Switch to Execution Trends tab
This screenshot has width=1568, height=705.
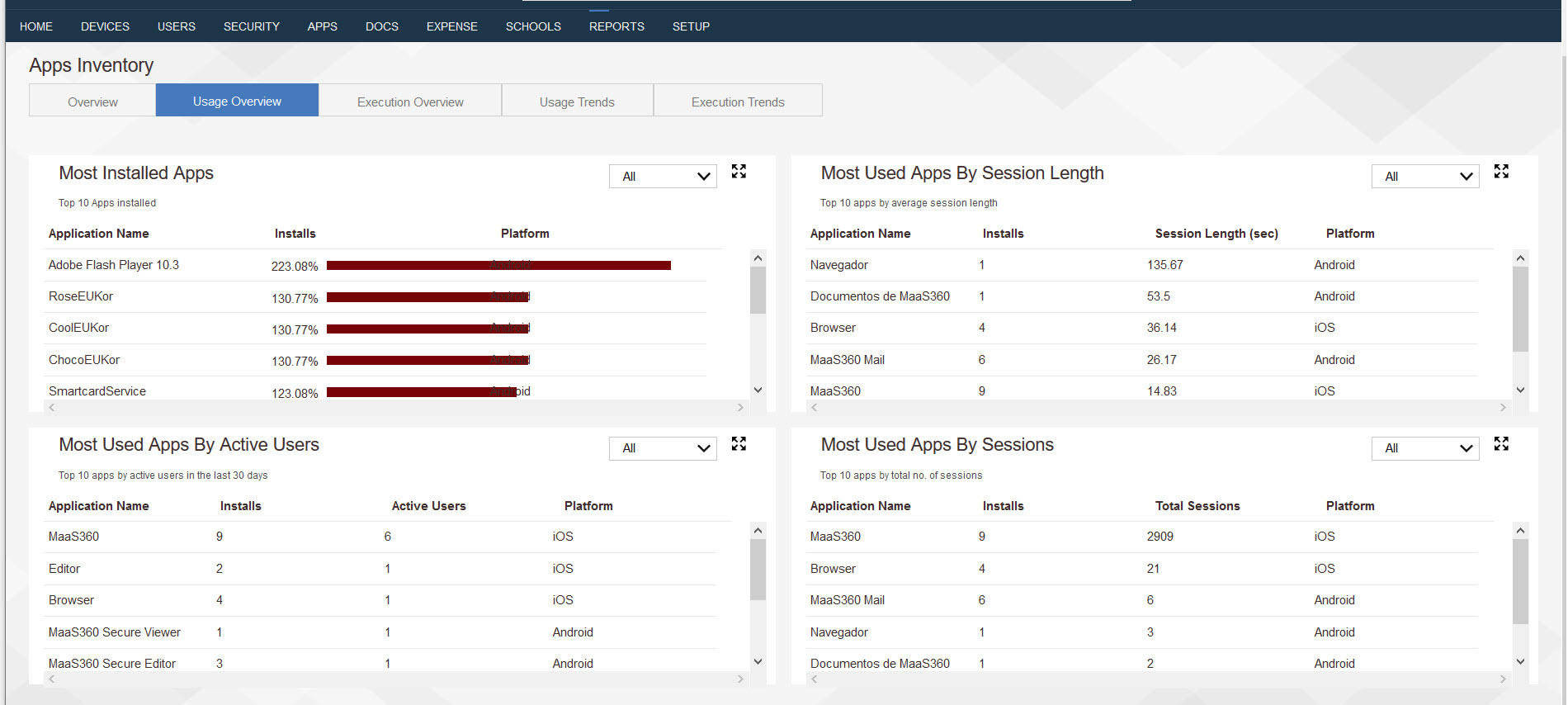point(738,102)
